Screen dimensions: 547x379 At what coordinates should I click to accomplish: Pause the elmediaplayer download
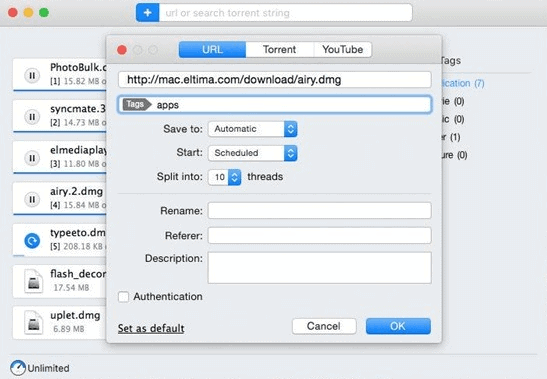[32, 158]
